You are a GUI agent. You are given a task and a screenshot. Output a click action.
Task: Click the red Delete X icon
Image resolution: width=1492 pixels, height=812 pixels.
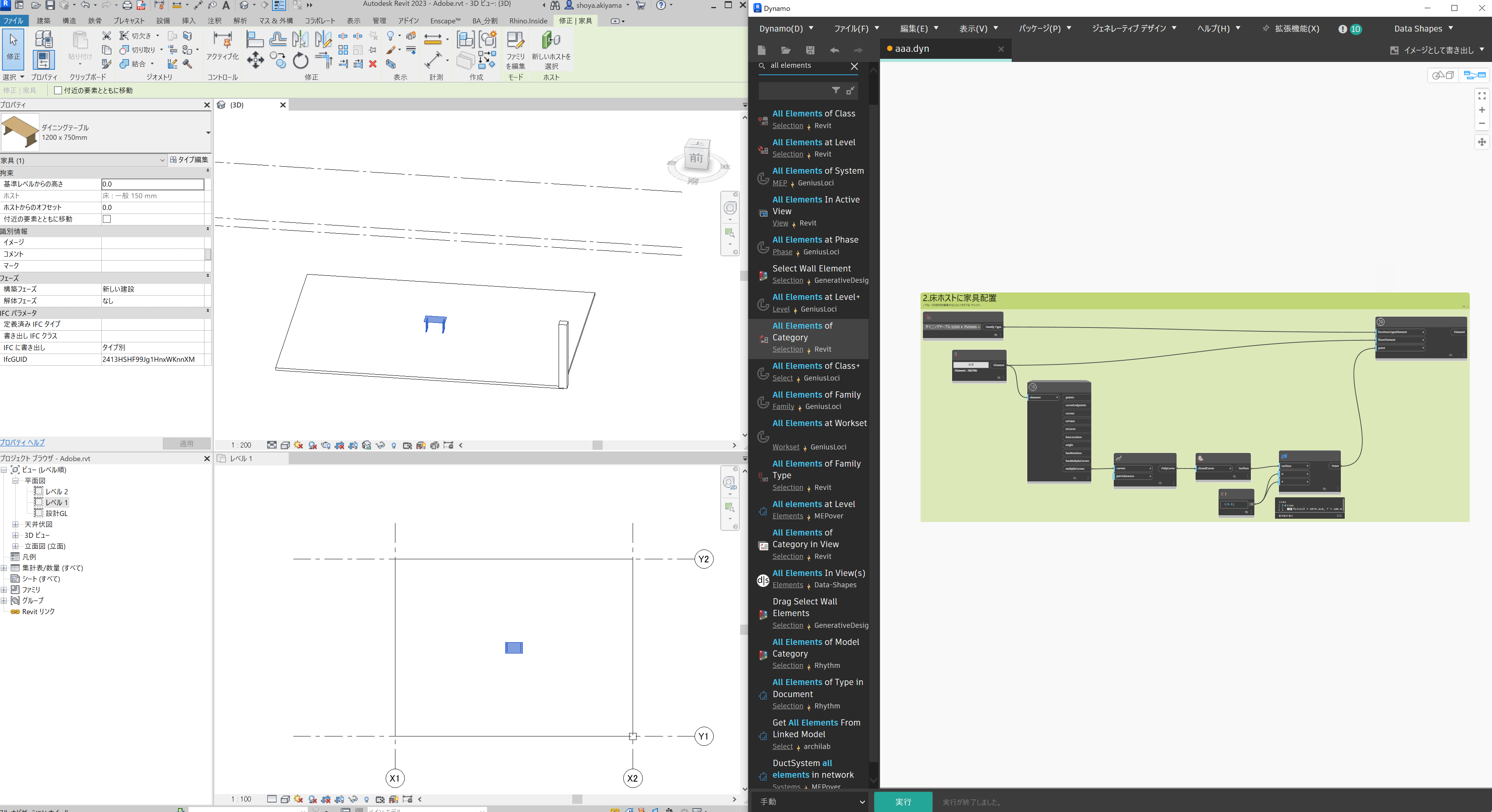(373, 64)
